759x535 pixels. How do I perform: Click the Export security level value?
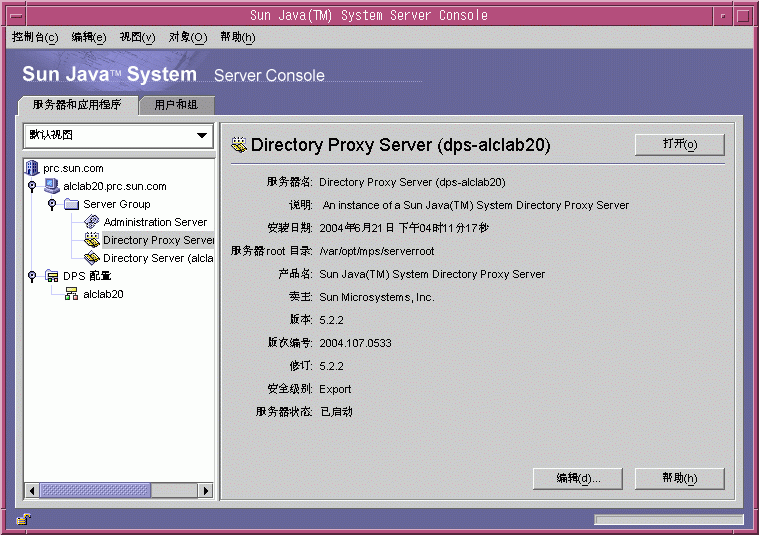(x=335, y=389)
